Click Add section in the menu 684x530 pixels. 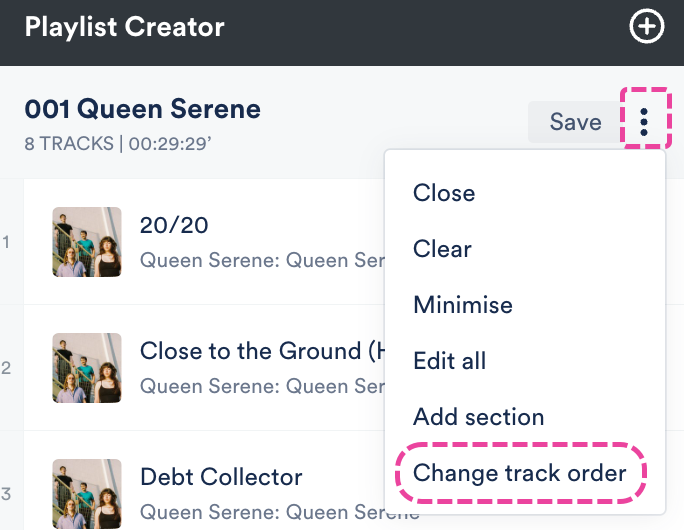(479, 417)
